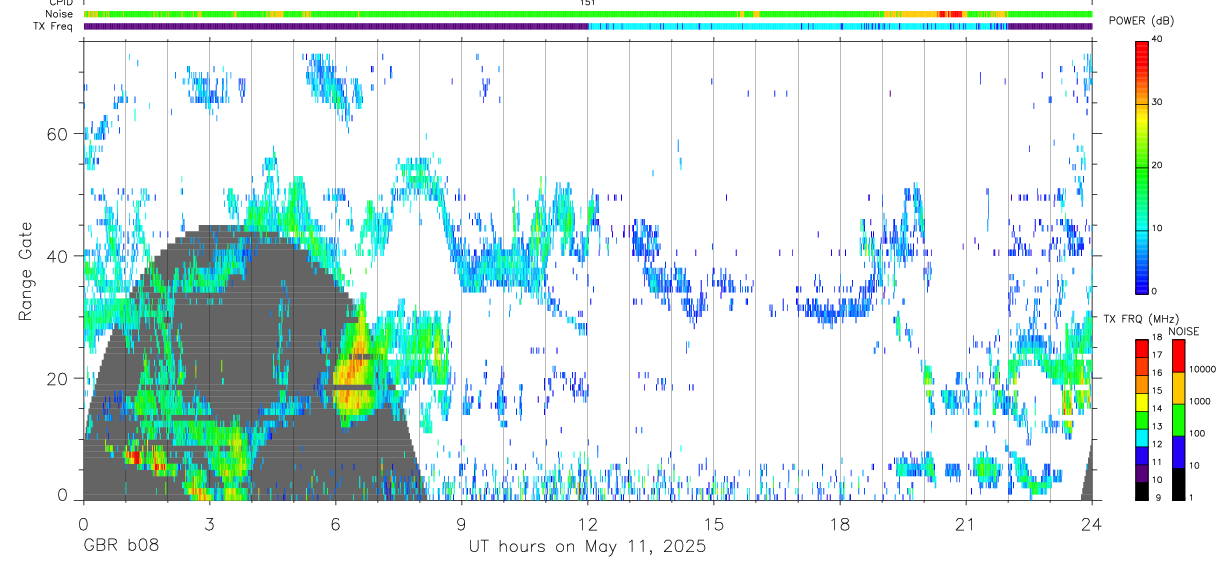The image size is (1228, 567).
Task: Click the 1 value on NOISE legend
Action: point(1193,498)
